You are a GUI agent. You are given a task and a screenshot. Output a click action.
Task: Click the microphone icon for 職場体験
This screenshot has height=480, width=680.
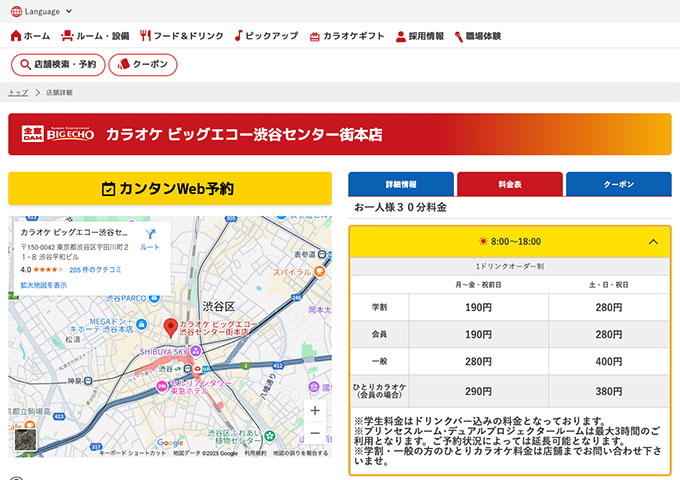(x=458, y=37)
